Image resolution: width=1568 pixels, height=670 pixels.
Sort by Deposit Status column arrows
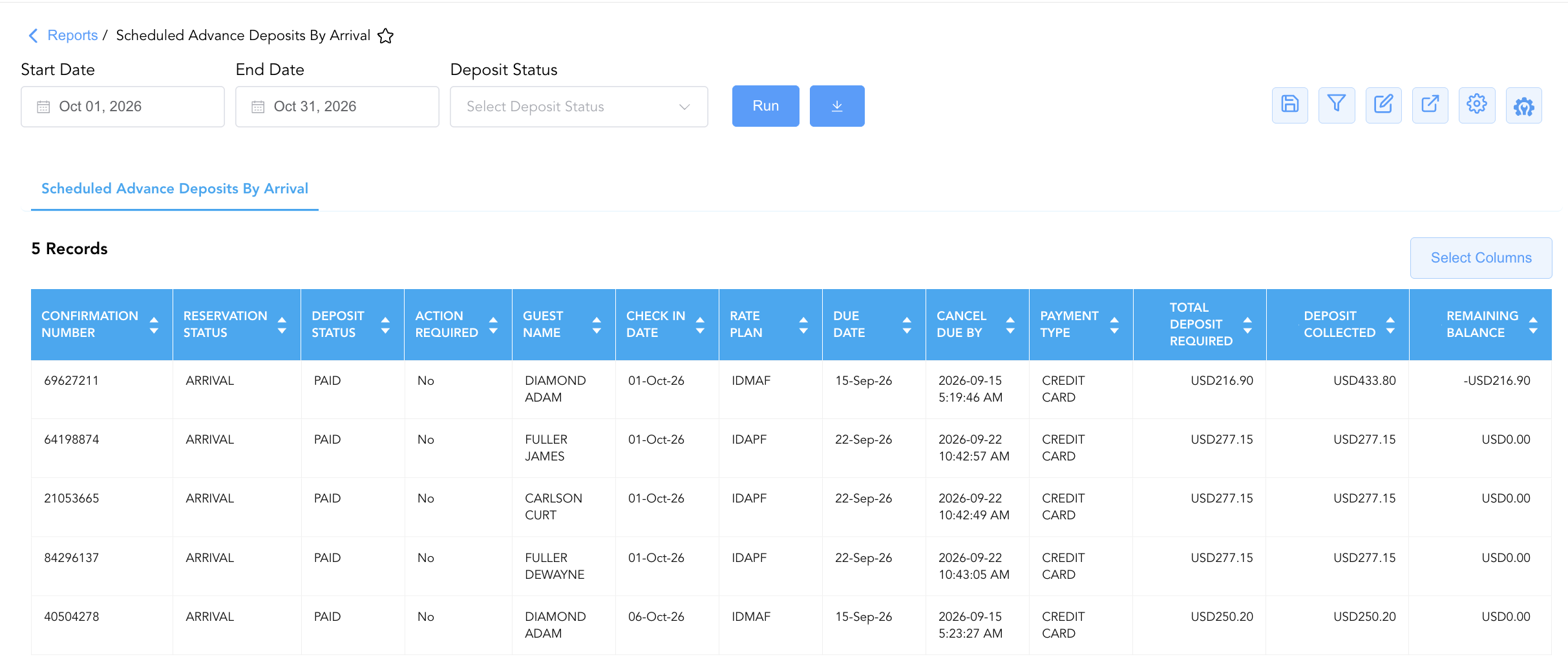(385, 325)
